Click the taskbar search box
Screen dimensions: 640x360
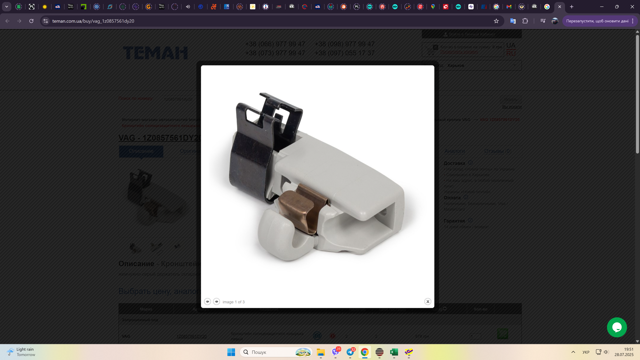(276, 352)
